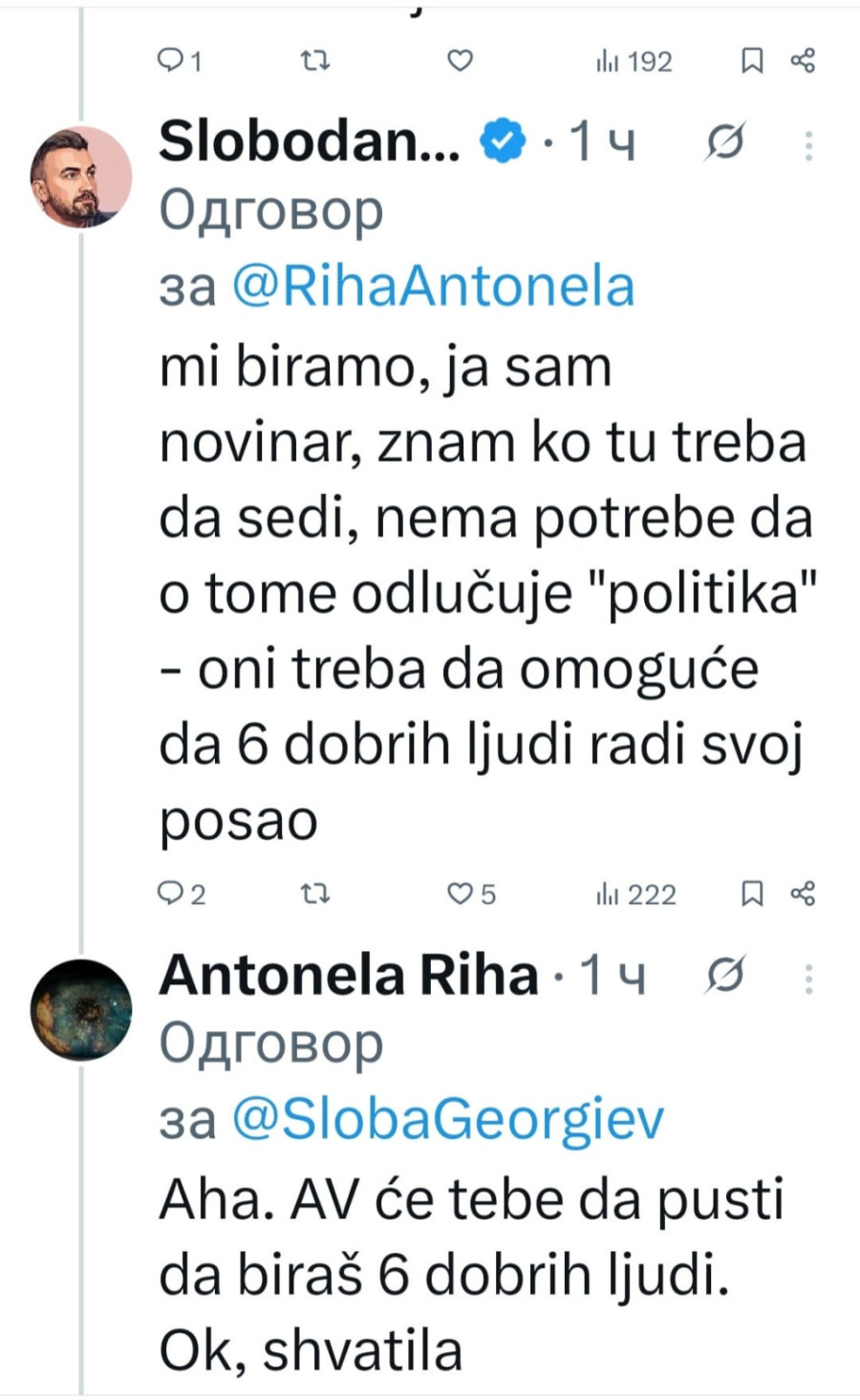Retweet the top tweet
Image resolution: width=860 pixels, height=1400 pixels.
316,61
